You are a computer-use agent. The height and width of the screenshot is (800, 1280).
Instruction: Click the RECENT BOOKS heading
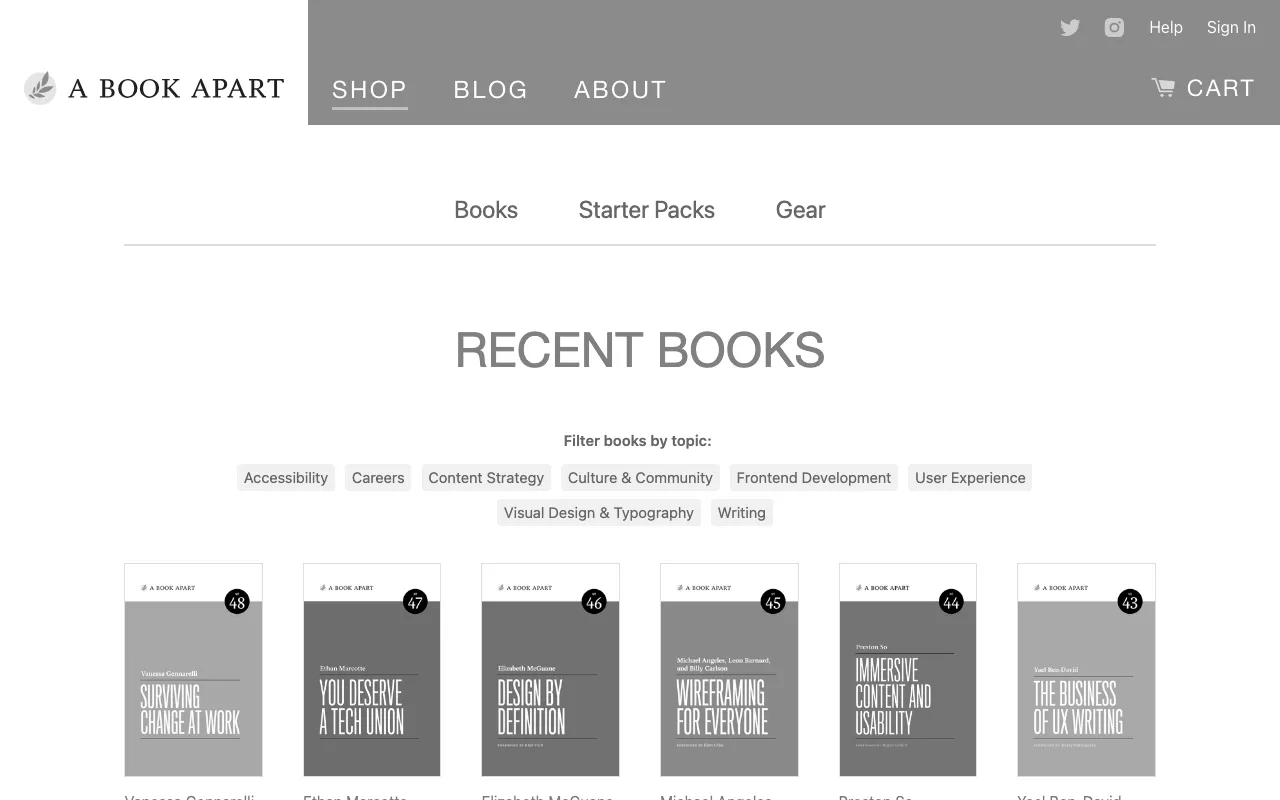(640, 350)
